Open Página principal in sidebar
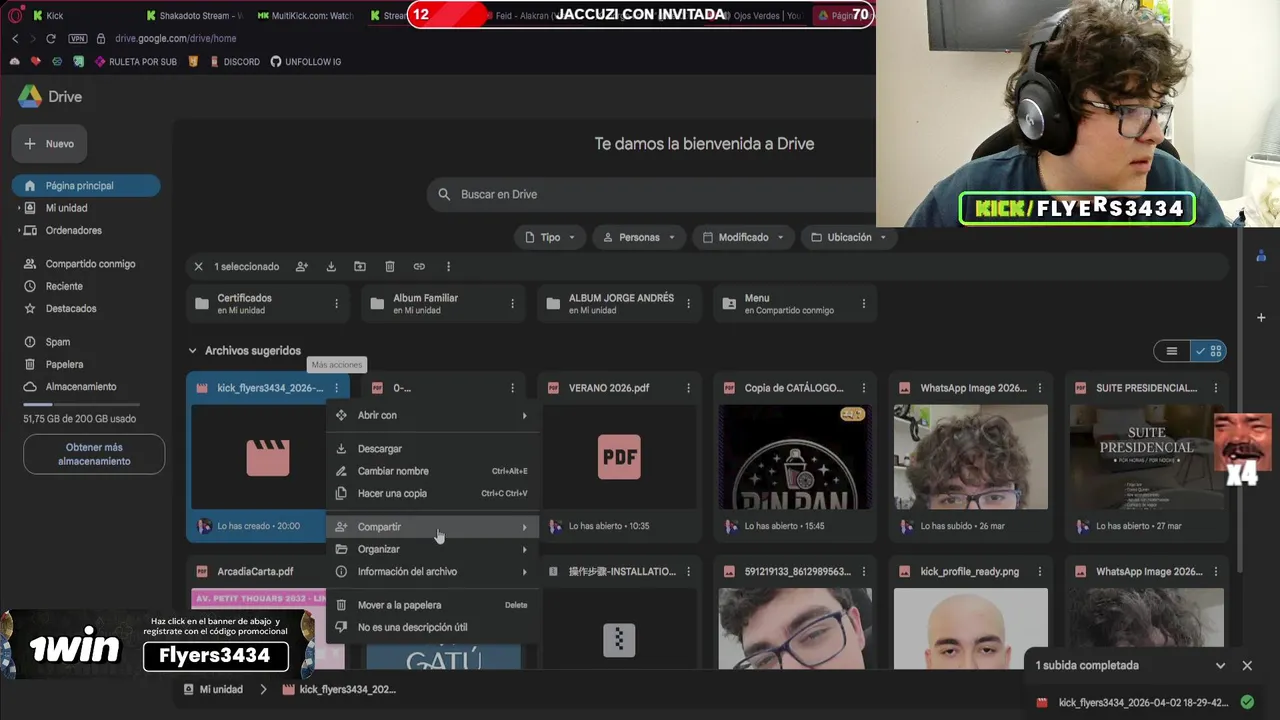1280x720 pixels. point(86,186)
